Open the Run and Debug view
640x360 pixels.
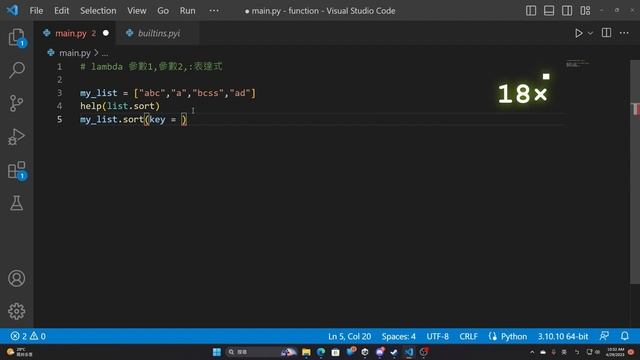click(16, 137)
